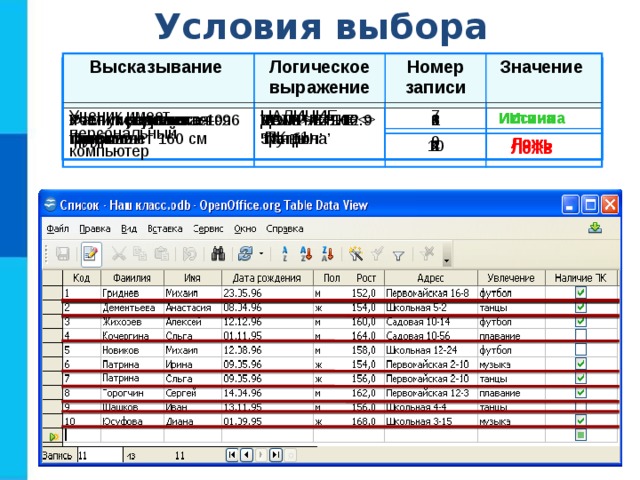Toggle Наличие ПК checkbox for Патрина Ирина
The image size is (640, 480).
(x=580, y=364)
